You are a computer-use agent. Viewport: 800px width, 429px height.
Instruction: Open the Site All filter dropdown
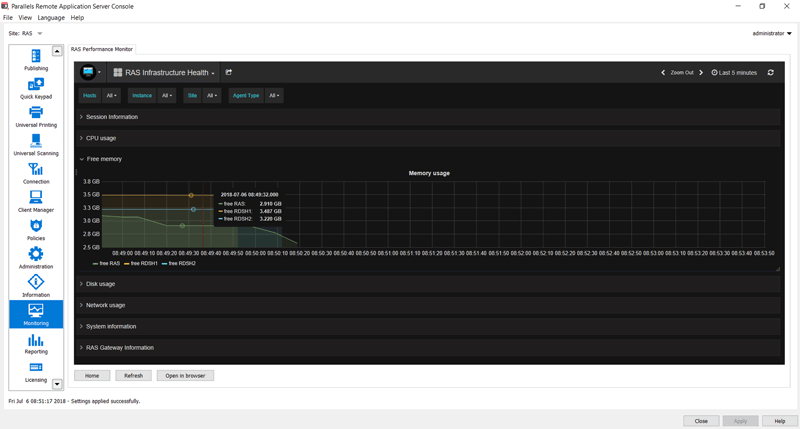tap(212, 95)
